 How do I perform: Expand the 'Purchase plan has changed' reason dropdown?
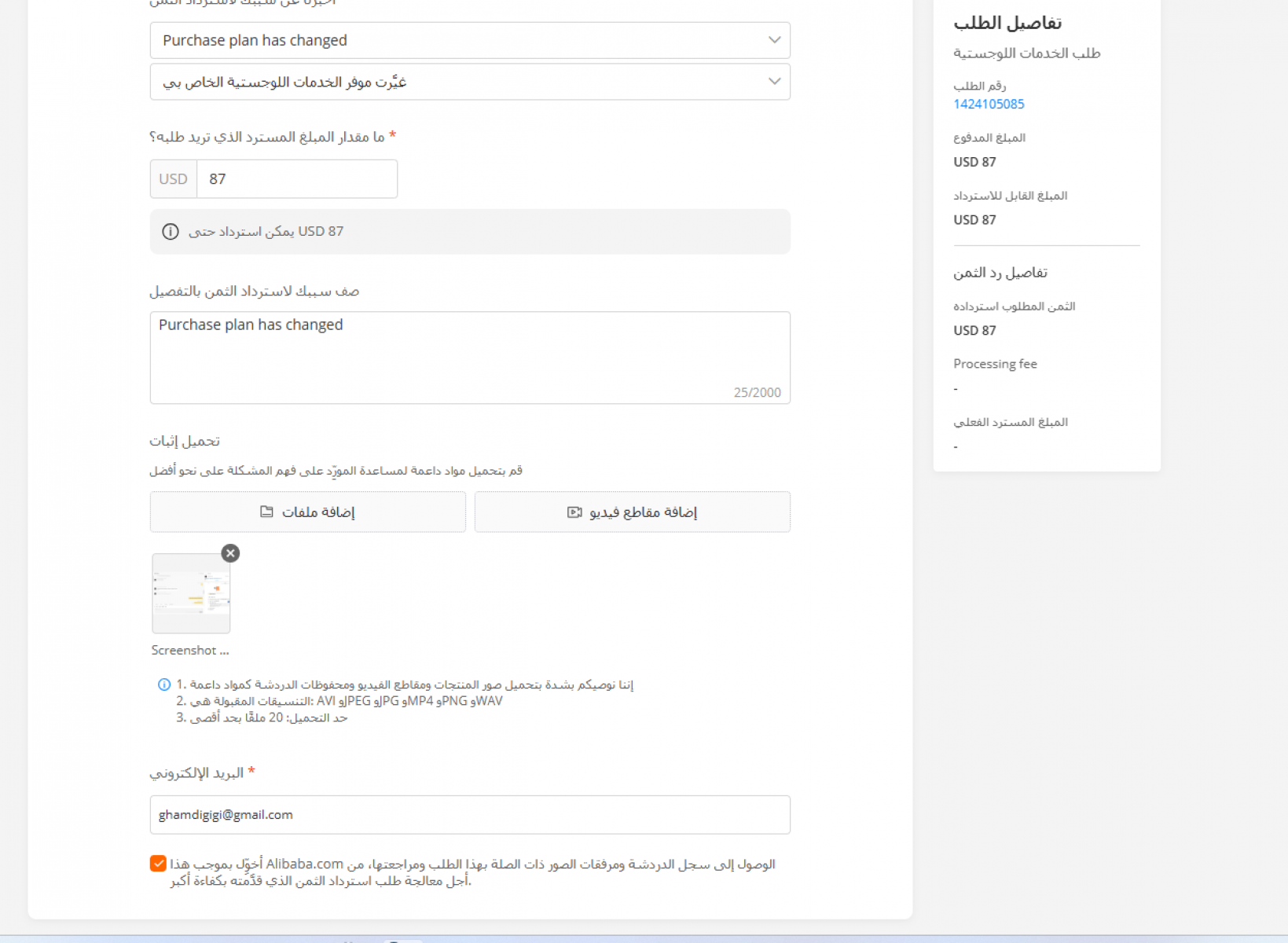pyautogui.click(x=470, y=40)
